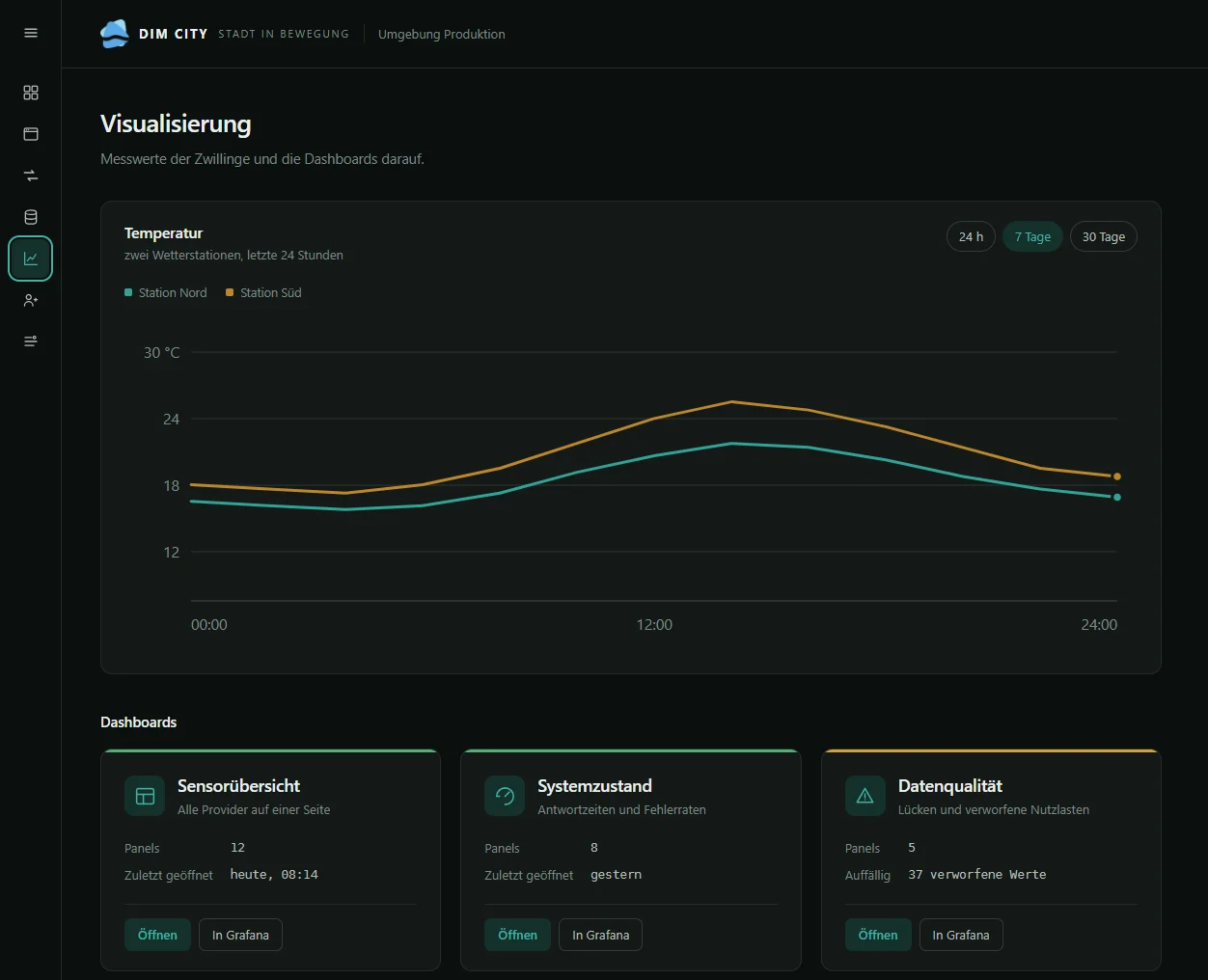Click the 'gestern' last opened value
Image resolution: width=1208 pixels, height=980 pixels.
tap(616, 875)
